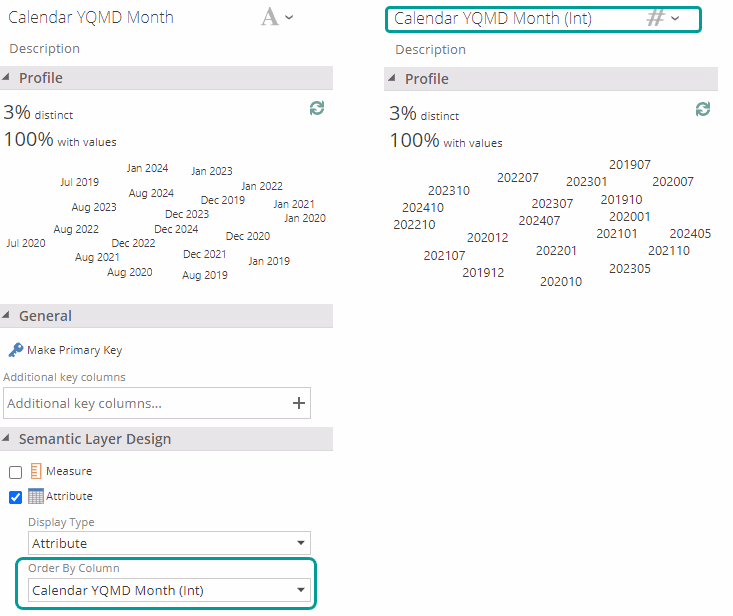The width and height of the screenshot is (733, 616).
Task: Collapse the left Profile section
Action: [x=8, y=78]
